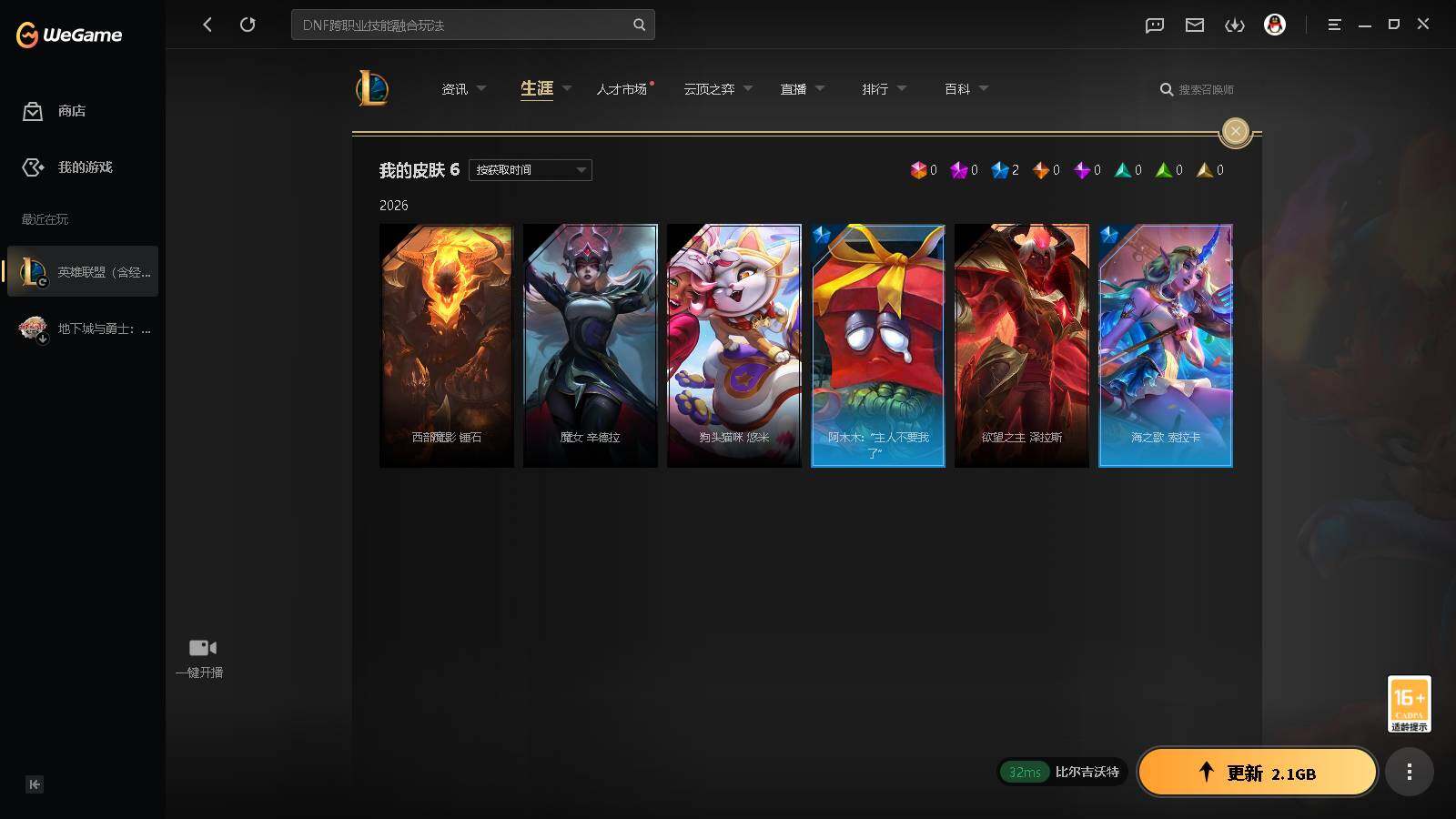Click the 更新 2.1GB update button
The height and width of the screenshot is (819, 1456).
(1257, 773)
